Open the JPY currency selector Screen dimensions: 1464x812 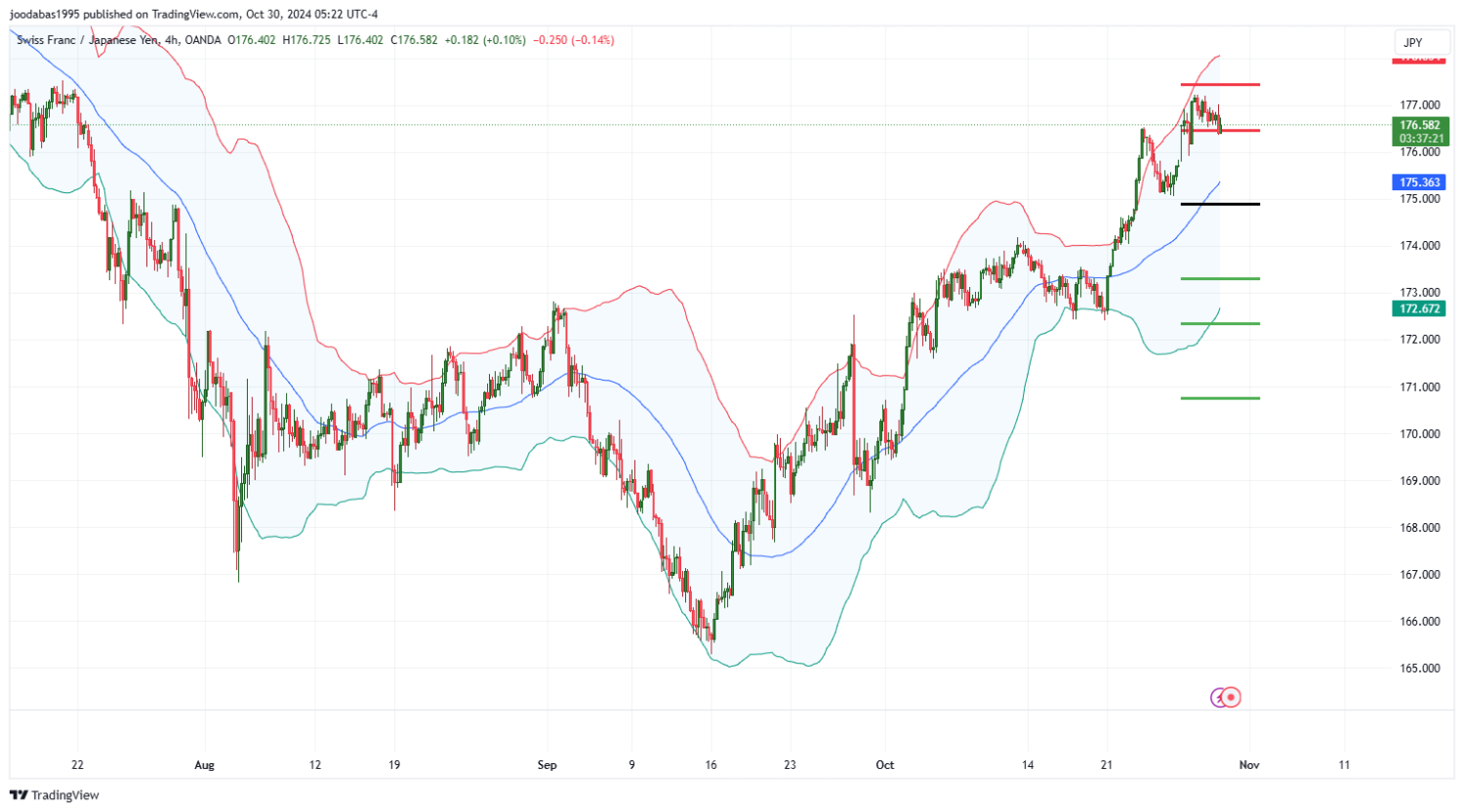(x=1420, y=42)
